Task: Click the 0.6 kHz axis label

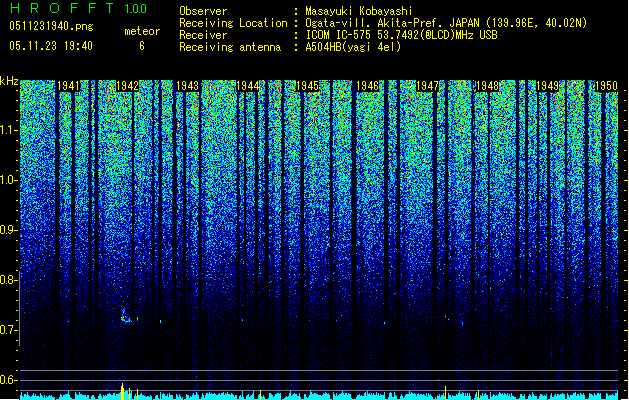Action: point(8,380)
